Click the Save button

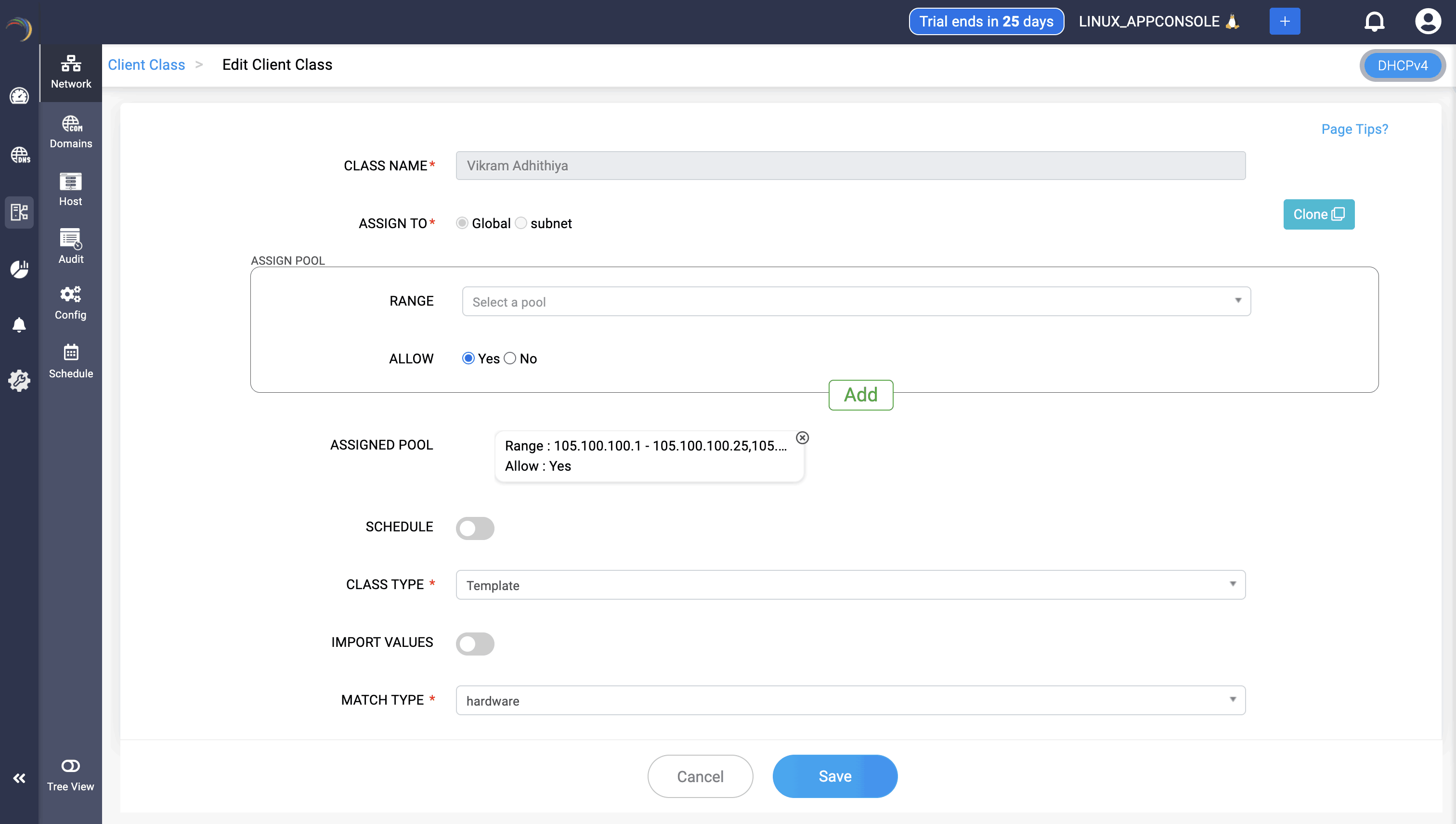click(x=834, y=776)
